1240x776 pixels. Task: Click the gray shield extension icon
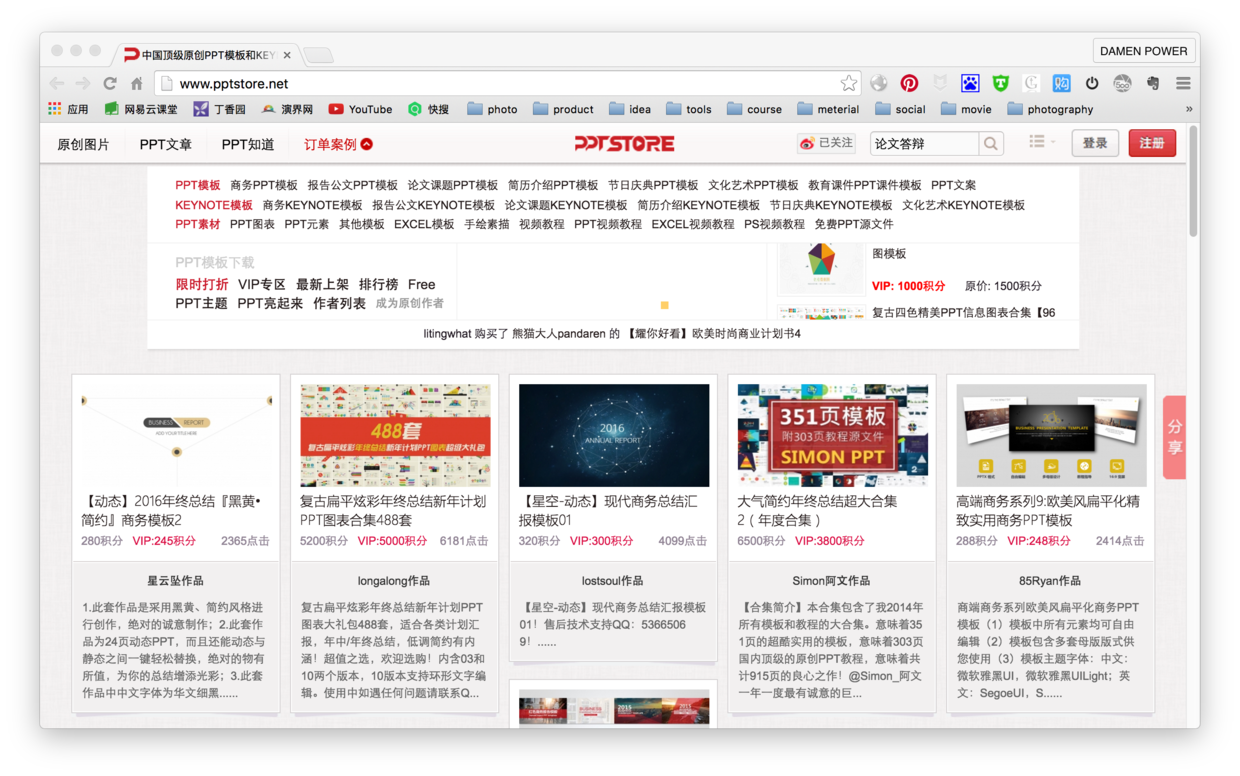point(940,84)
